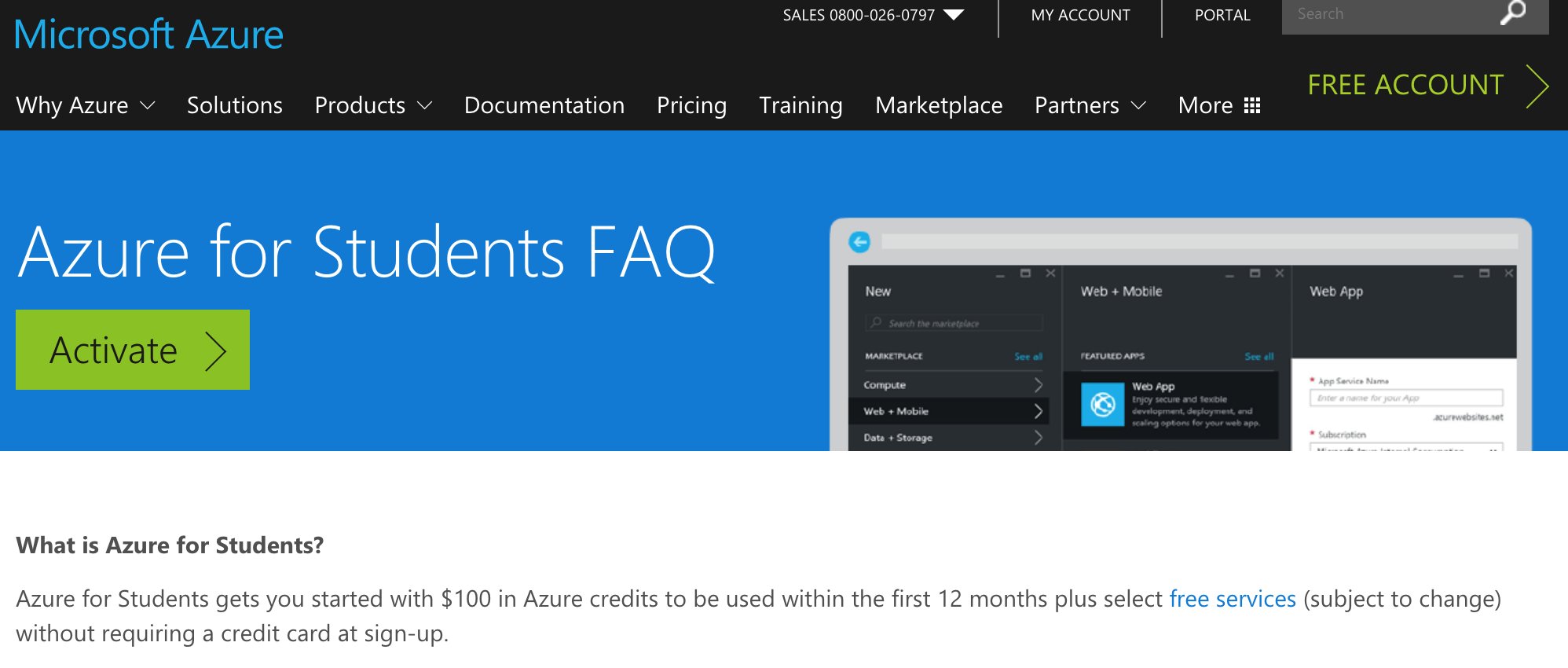1568x668 pixels.
Task: Go to the Documentation page
Action: coord(544,105)
